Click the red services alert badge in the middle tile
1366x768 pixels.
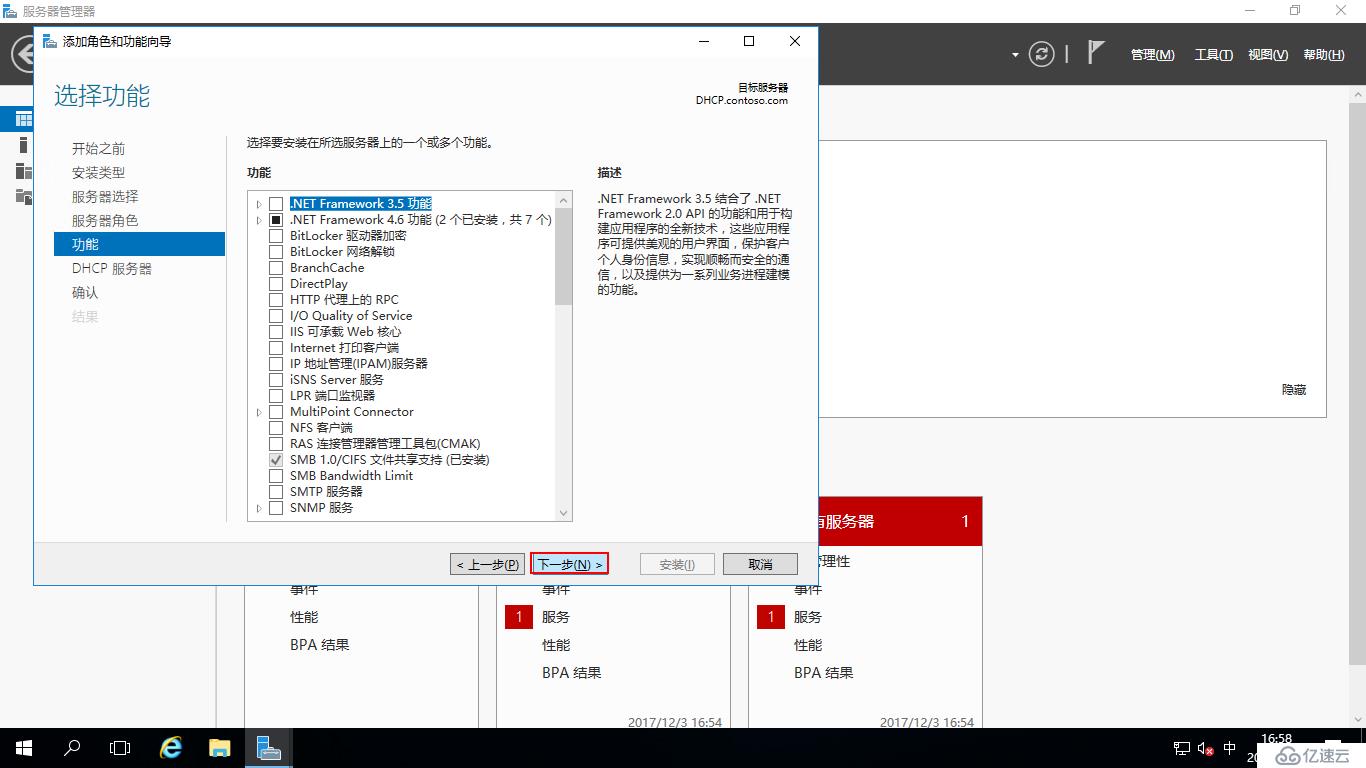coord(518,617)
